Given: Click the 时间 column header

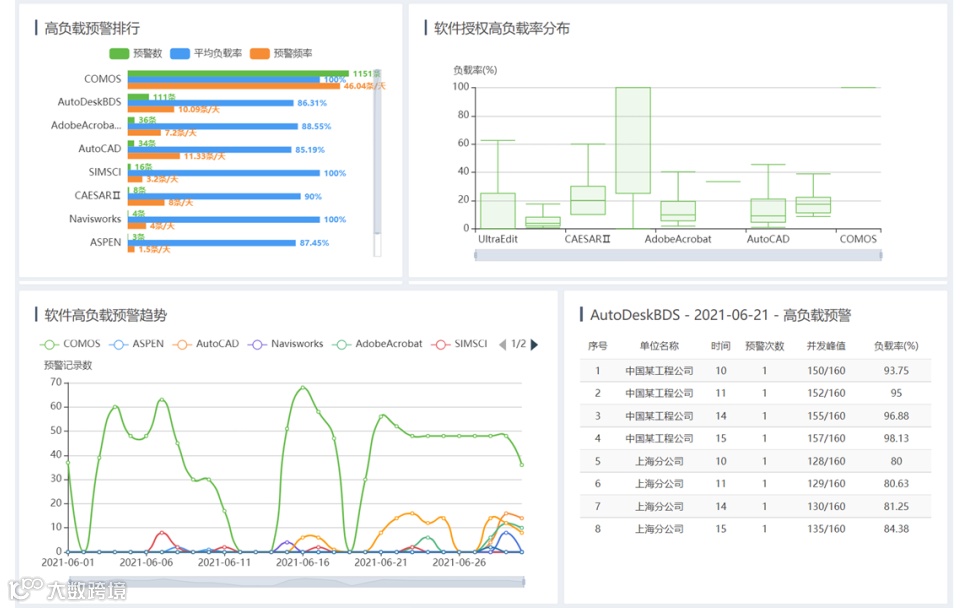Looking at the screenshot, I should (720, 346).
